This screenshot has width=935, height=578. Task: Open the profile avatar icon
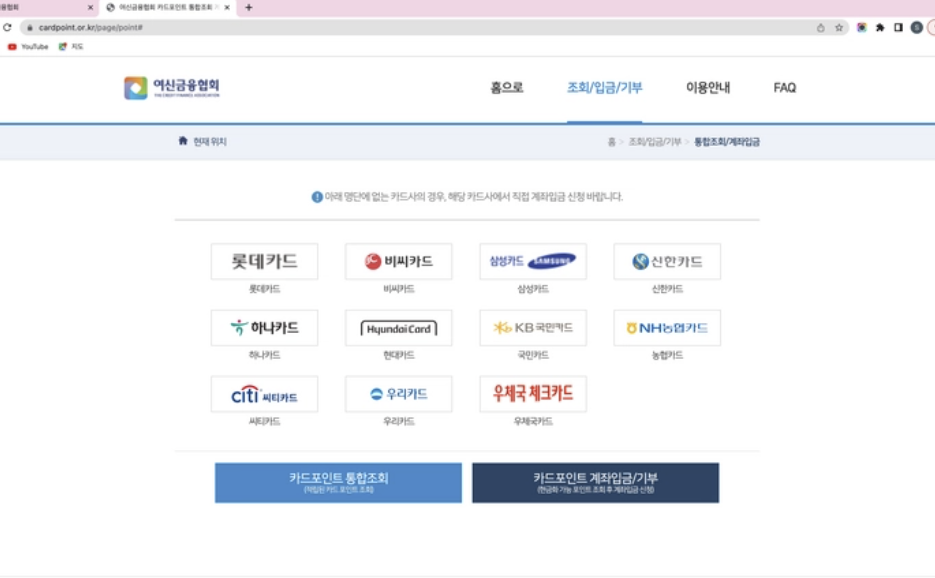point(917,27)
